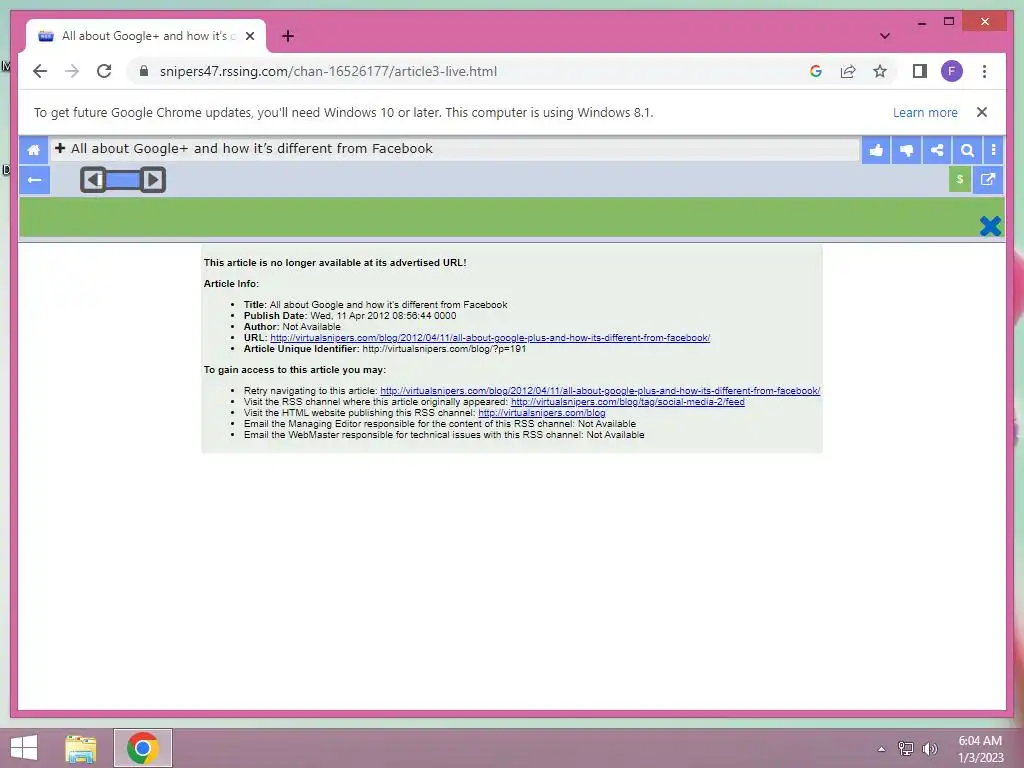This screenshot has height=768, width=1024.
Task: Click the Retry navigating article link
Action: click(600, 391)
